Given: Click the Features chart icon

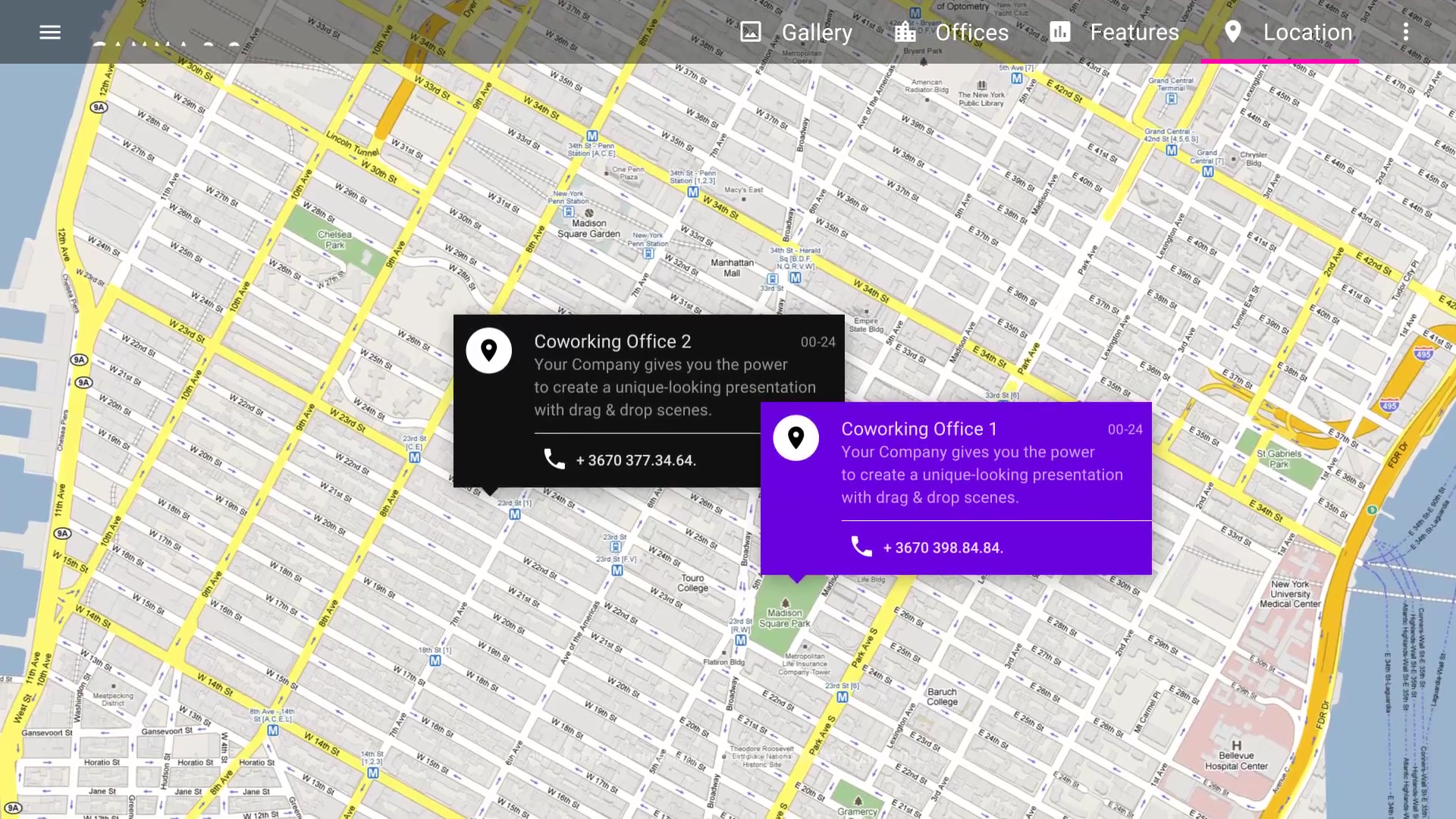Looking at the screenshot, I should click(x=1060, y=32).
